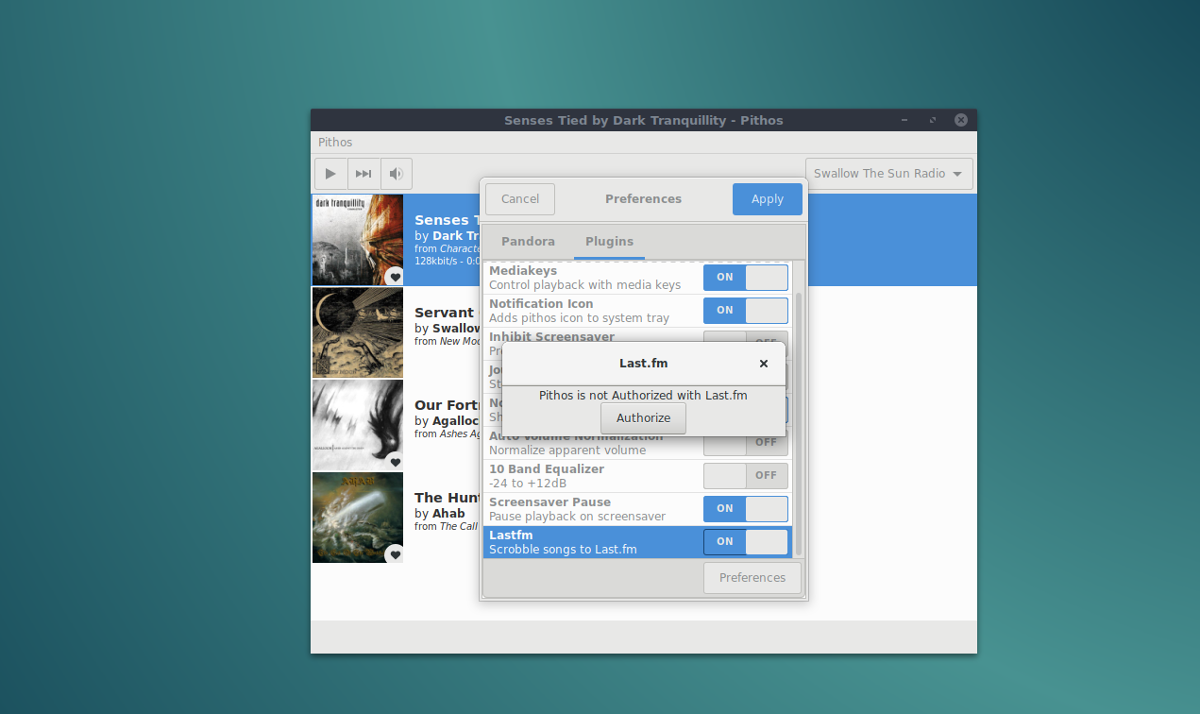The height and width of the screenshot is (714, 1200).
Task: Click heart icon on Our Fortress album art
Action: [395, 462]
